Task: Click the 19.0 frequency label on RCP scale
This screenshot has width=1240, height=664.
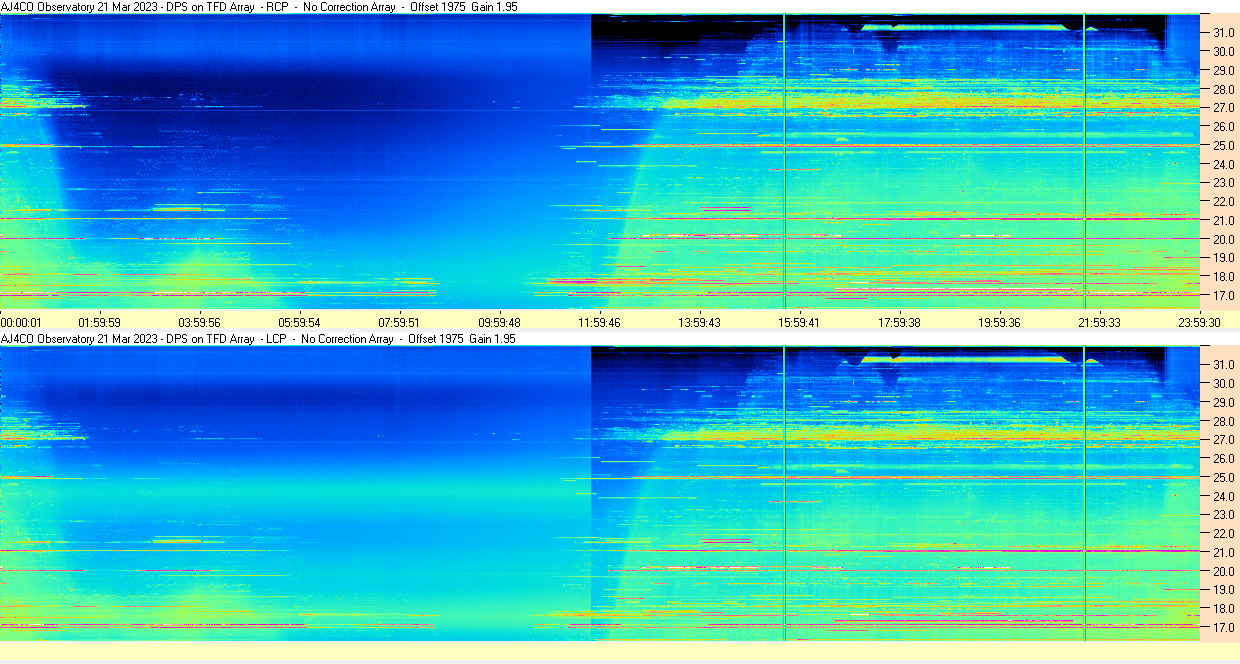Action: pos(1224,258)
